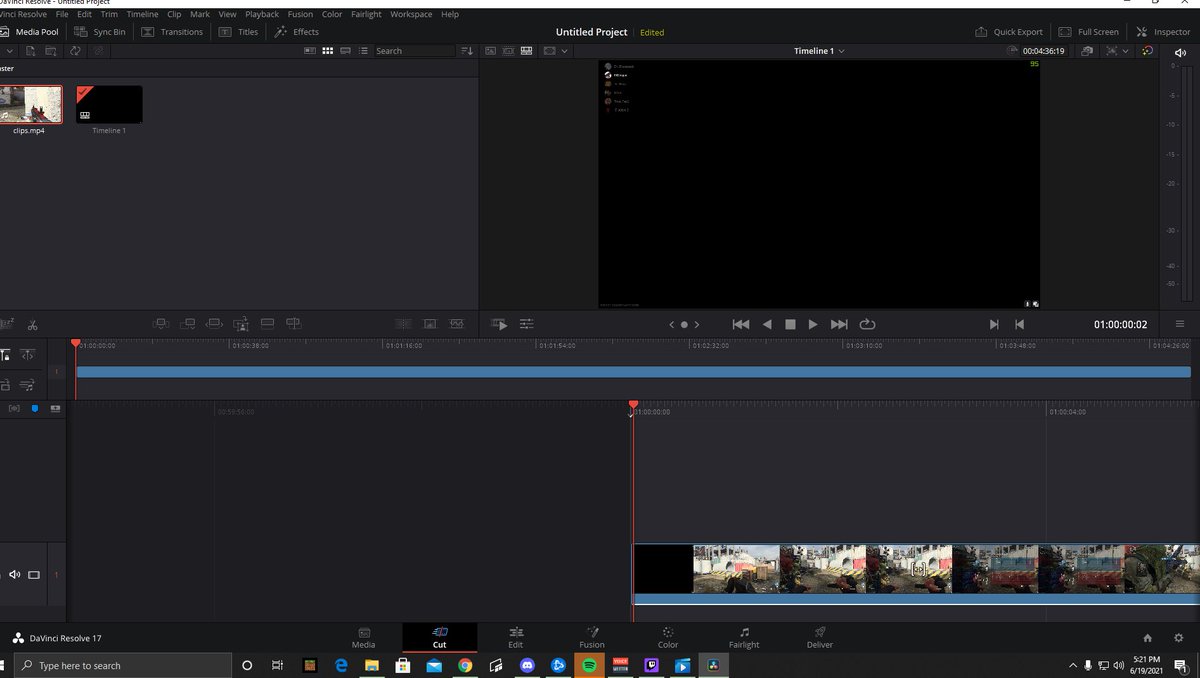Jump to the next clip

tap(839, 324)
